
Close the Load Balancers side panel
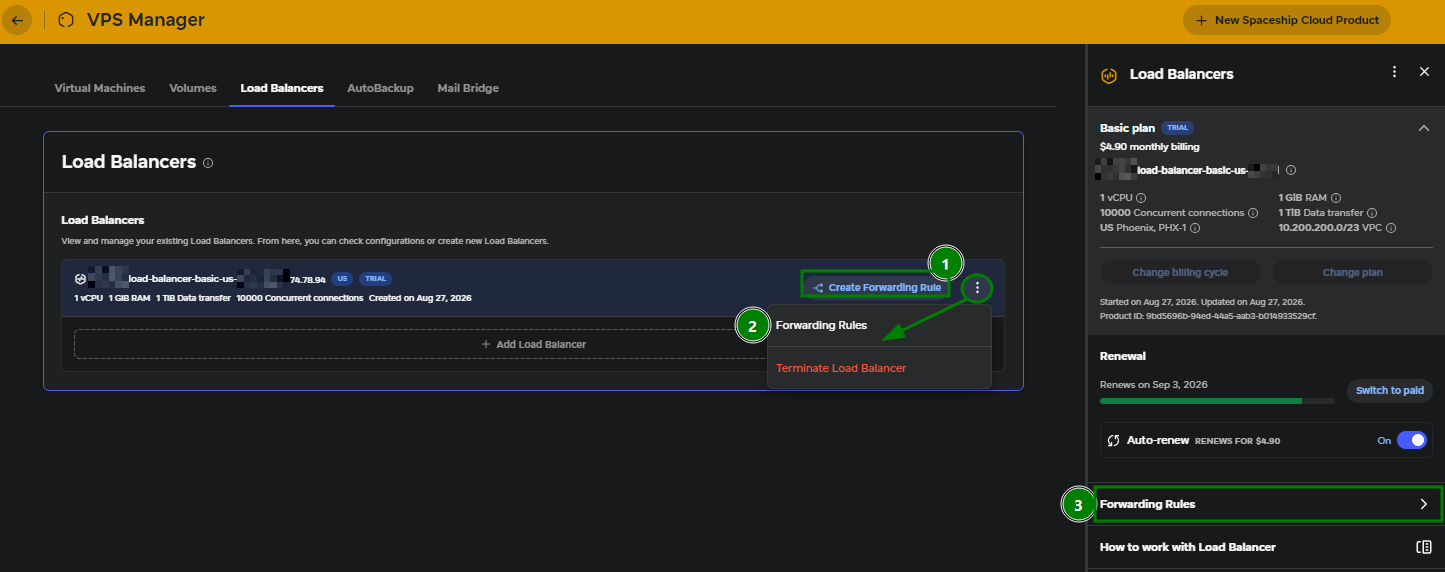[1424, 72]
